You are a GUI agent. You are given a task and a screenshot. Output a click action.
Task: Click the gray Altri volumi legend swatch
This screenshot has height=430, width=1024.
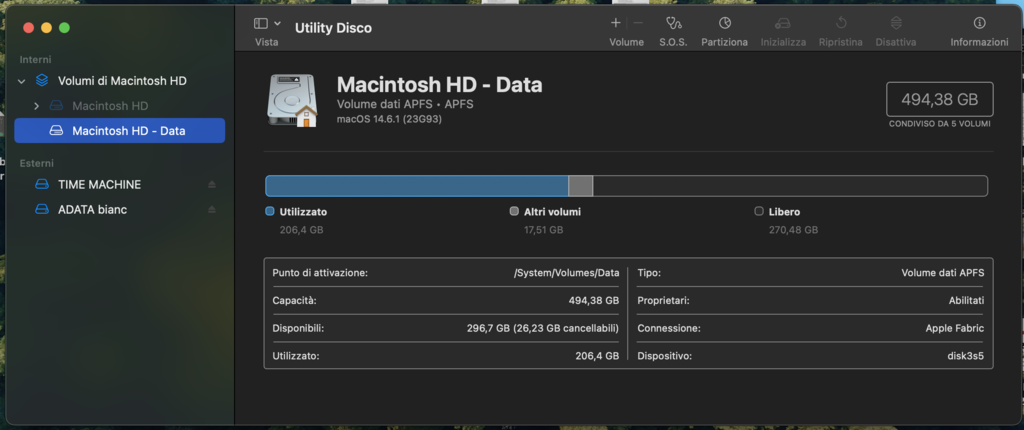514,212
